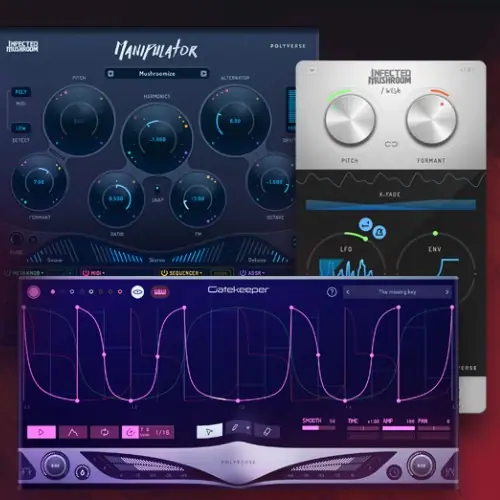500x500 pixels.
Task: Click the Gatekeeper play trigger mode button
Action: click(x=41, y=432)
